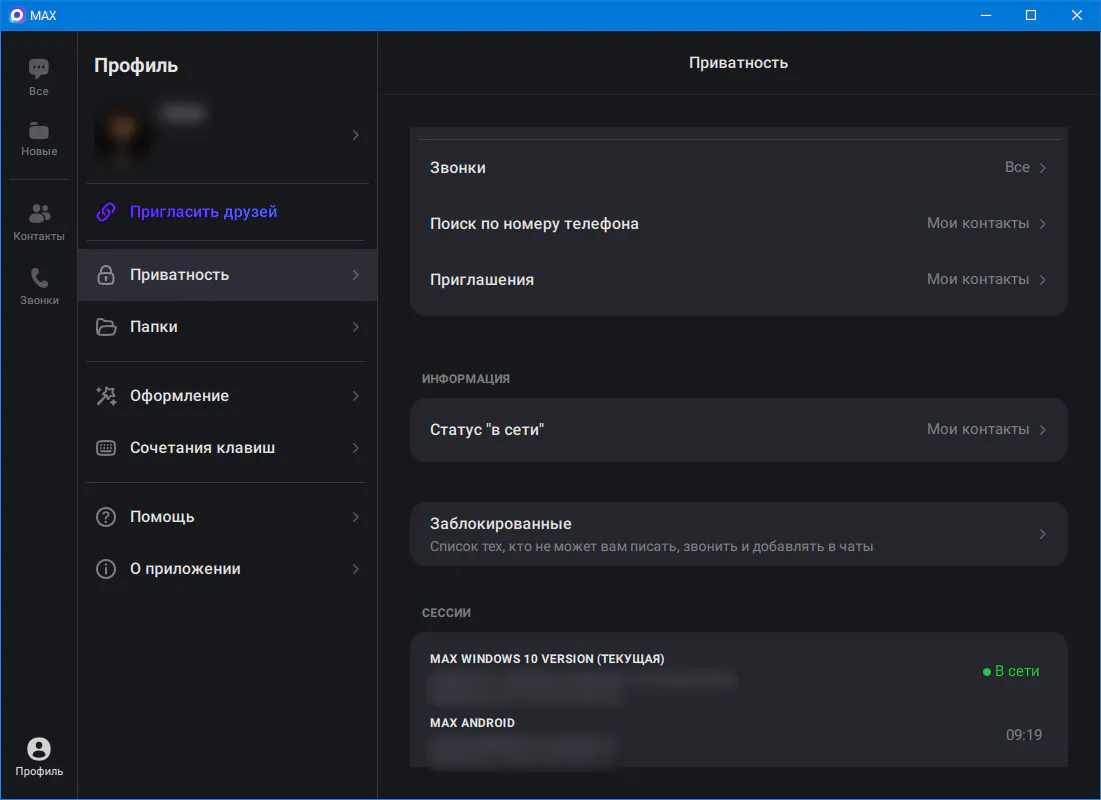Screen dimensions: 1101x800
Task: Click the magic wand icon beside Оформление
Action: (106, 395)
